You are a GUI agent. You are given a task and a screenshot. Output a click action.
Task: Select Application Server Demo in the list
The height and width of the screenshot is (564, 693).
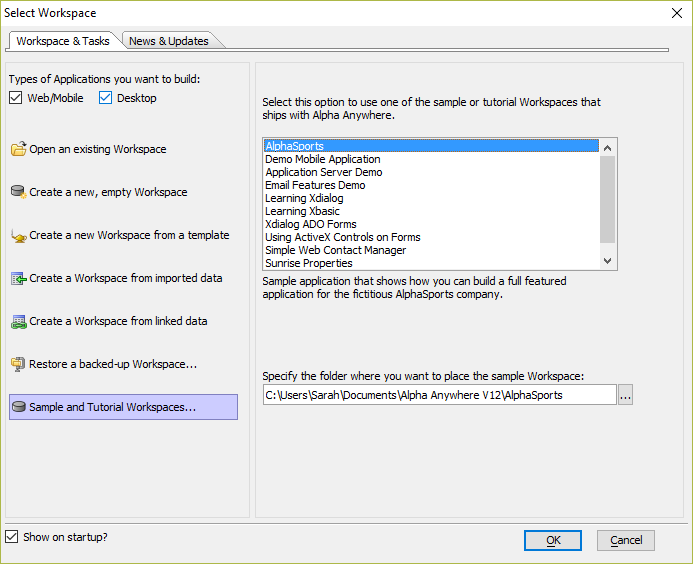(431, 172)
